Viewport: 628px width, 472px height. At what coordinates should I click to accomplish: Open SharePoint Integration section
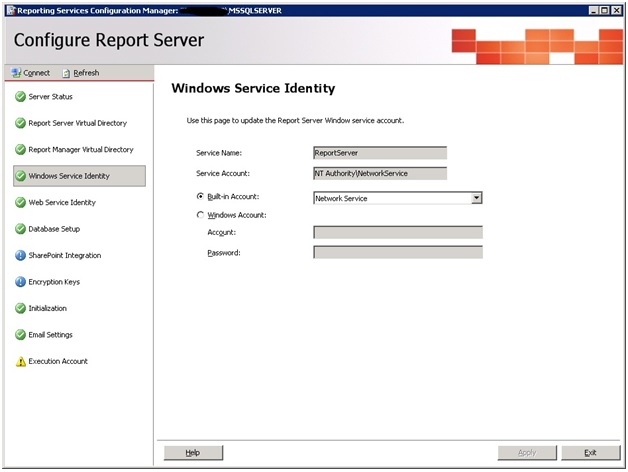65,255
